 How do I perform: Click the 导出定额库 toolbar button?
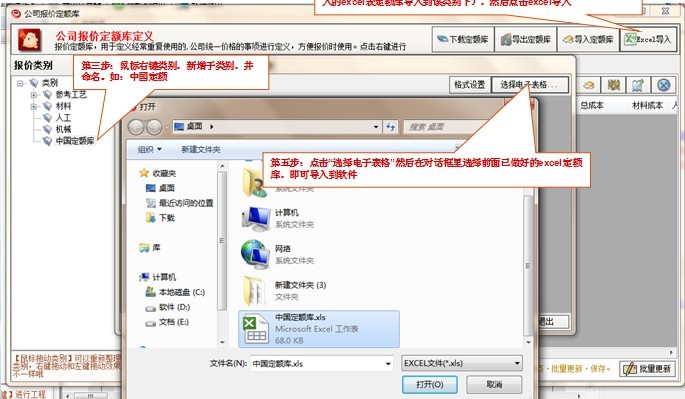[526, 39]
